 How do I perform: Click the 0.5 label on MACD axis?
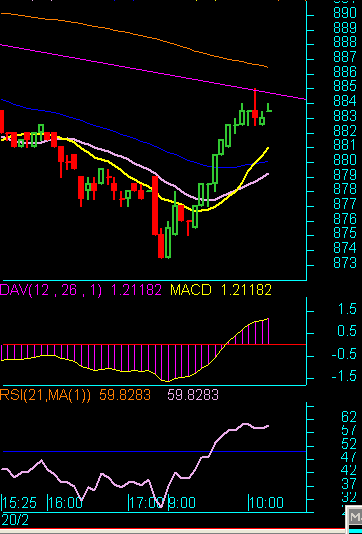click(347, 331)
